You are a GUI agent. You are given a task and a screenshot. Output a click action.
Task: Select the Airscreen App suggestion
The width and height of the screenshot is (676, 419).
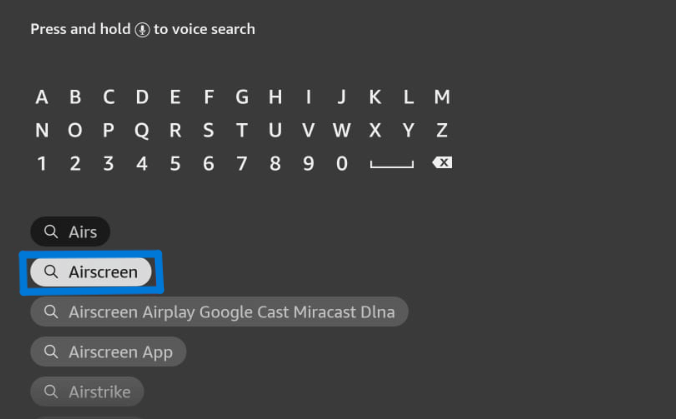(x=108, y=352)
